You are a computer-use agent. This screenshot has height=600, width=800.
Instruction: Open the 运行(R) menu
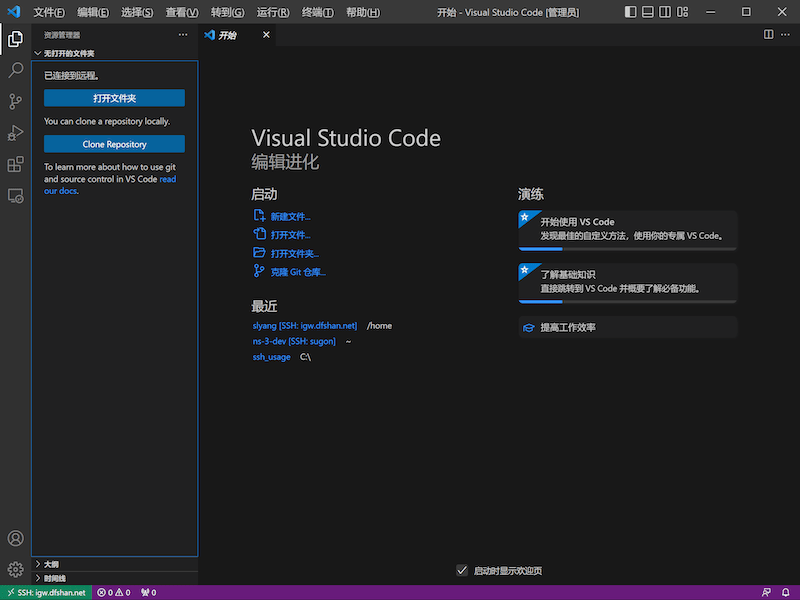[x=272, y=12]
